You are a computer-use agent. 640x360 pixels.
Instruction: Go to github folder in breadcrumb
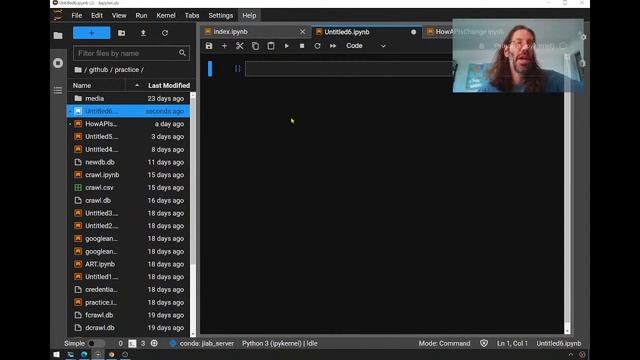click(98, 70)
